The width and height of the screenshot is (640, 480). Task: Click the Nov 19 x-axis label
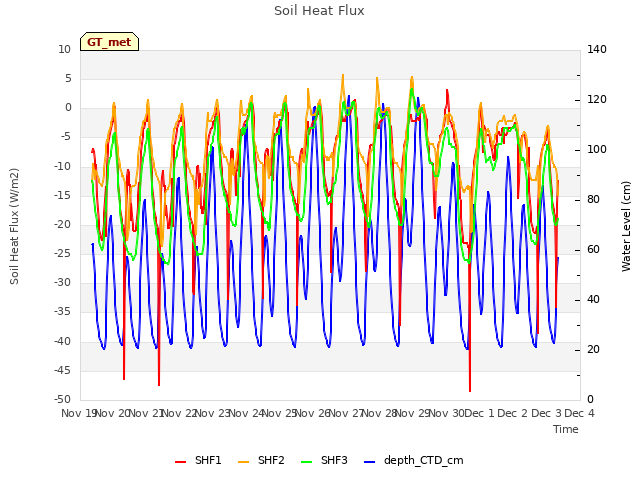tap(78, 413)
